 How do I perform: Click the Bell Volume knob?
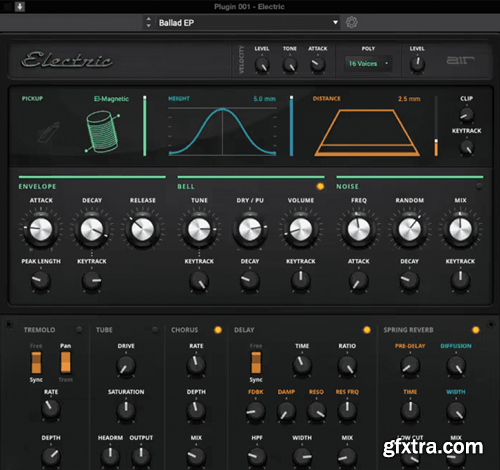pos(301,229)
